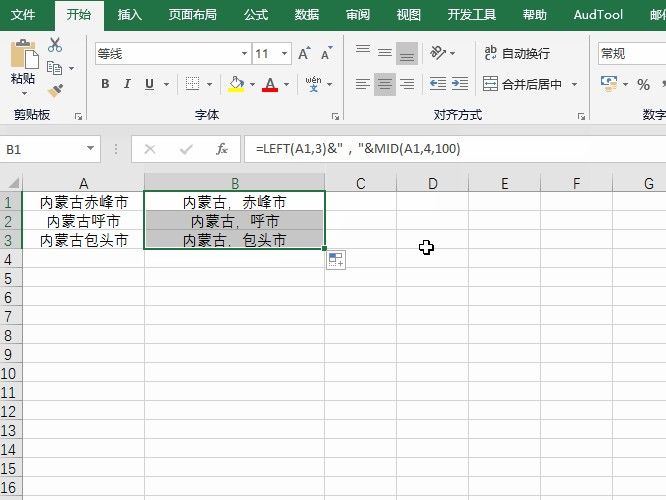
Task: Click the Copy icon in clipboard group
Action: (x=54, y=68)
